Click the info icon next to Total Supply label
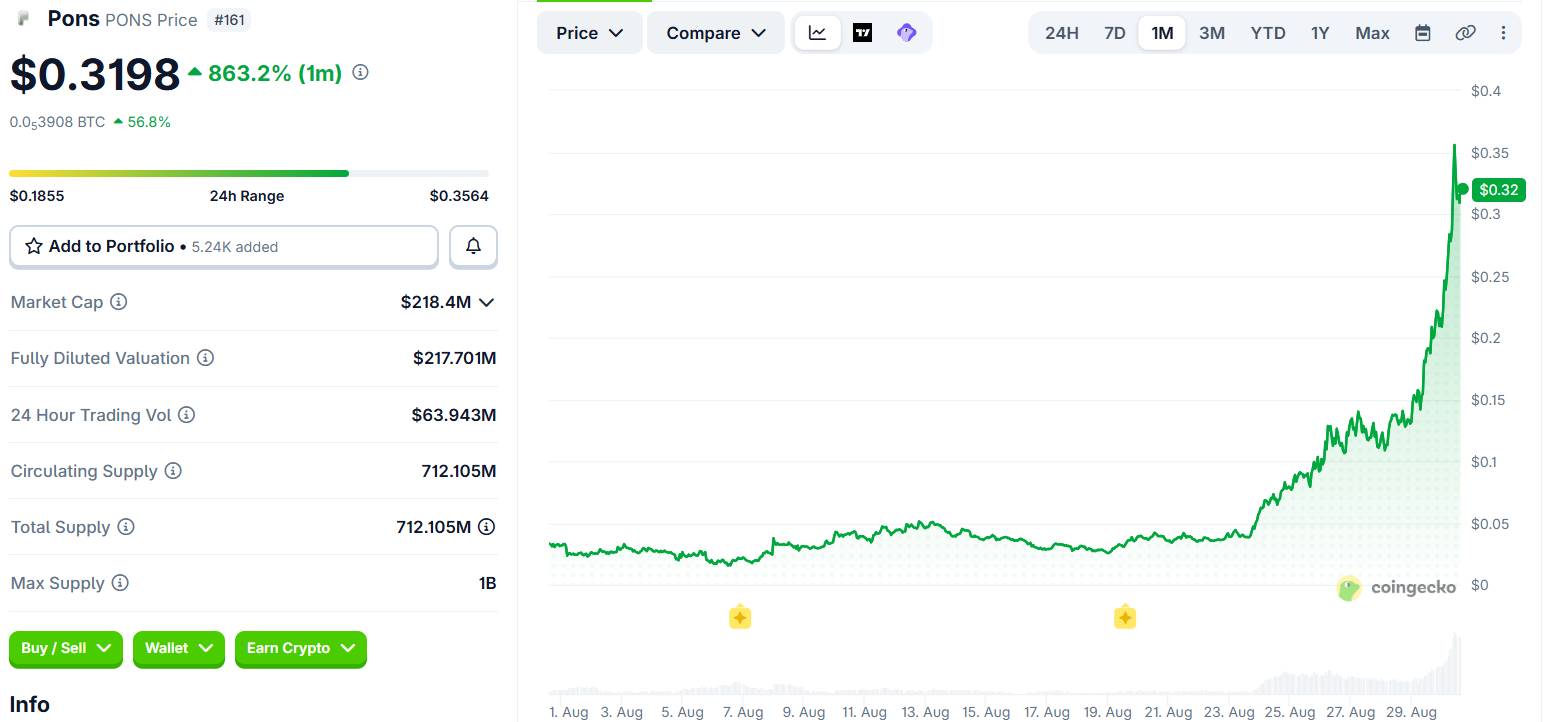 (126, 527)
